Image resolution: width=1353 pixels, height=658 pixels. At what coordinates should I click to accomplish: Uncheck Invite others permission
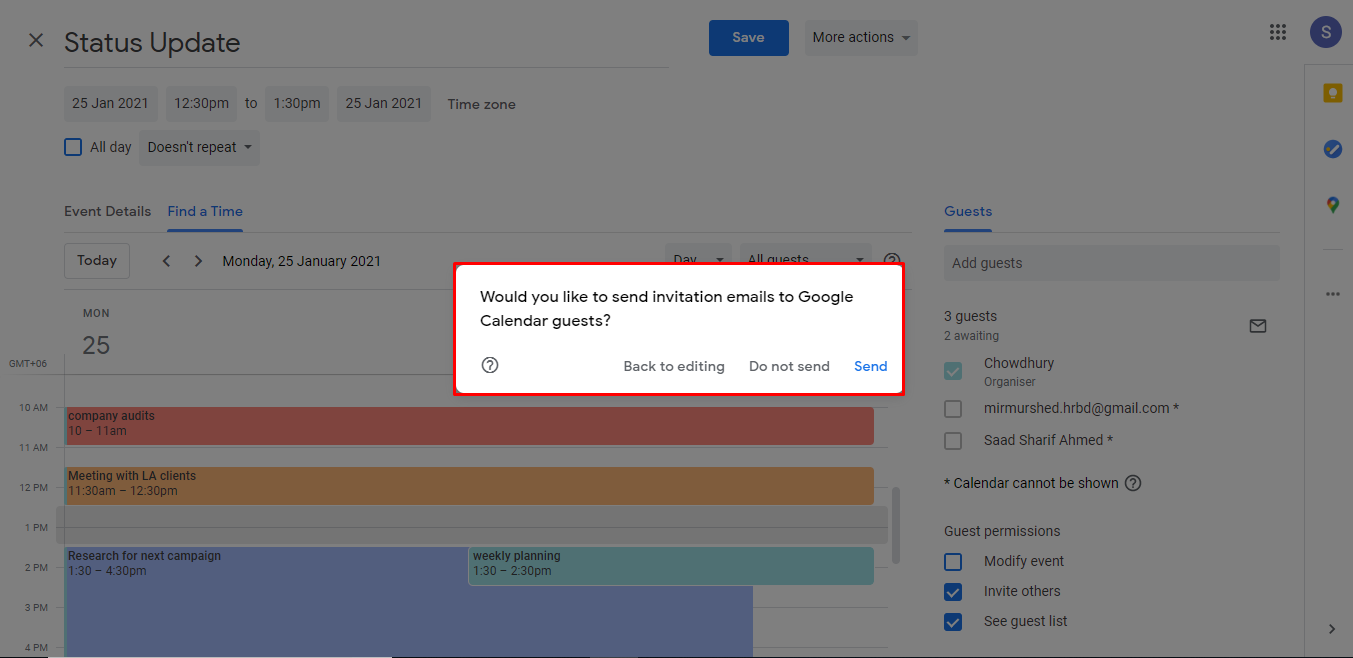953,592
